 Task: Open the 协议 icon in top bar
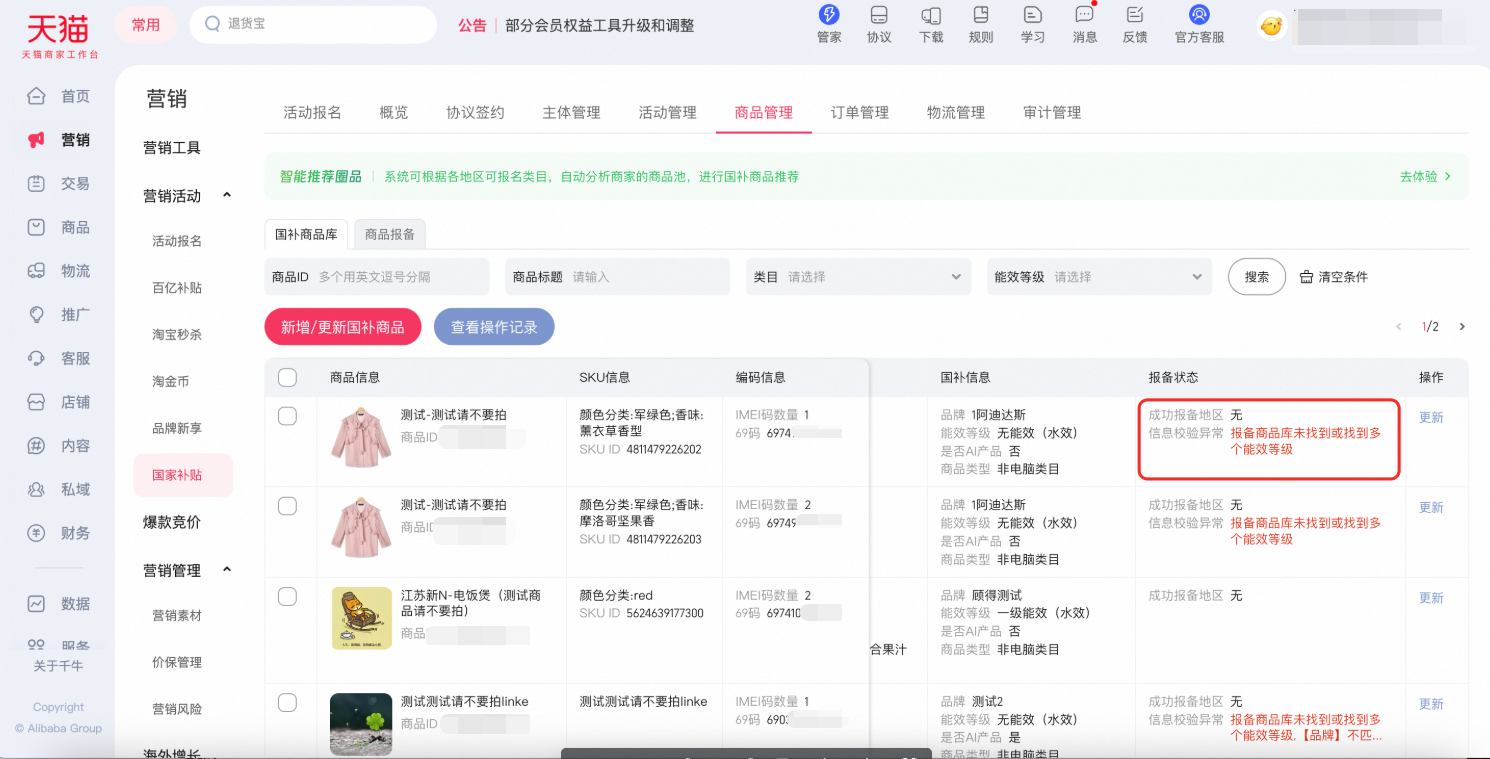point(879,15)
